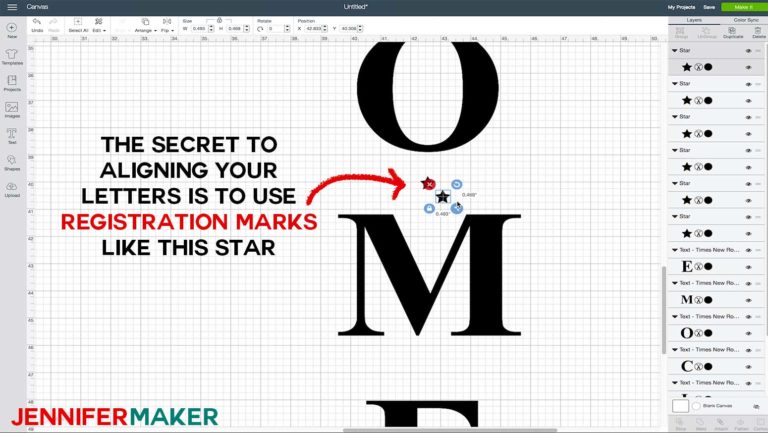The width and height of the screenshot is (768, 433).
Task: Hide the highlighted star layer
Action: click(x=748, y=68)
